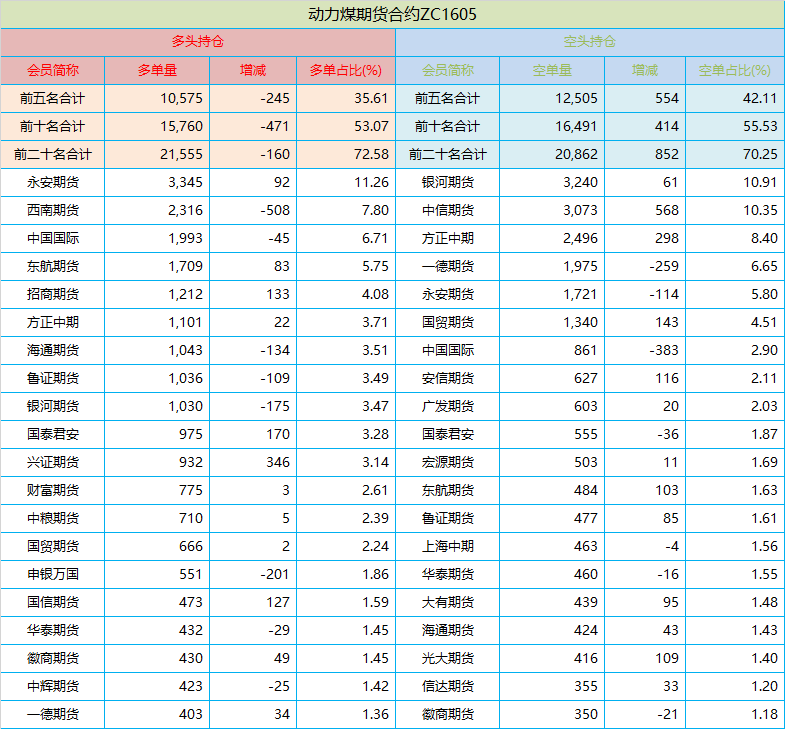Click the 多单量 column header
This screenshot has width=785, height=729.
point(157,70)
